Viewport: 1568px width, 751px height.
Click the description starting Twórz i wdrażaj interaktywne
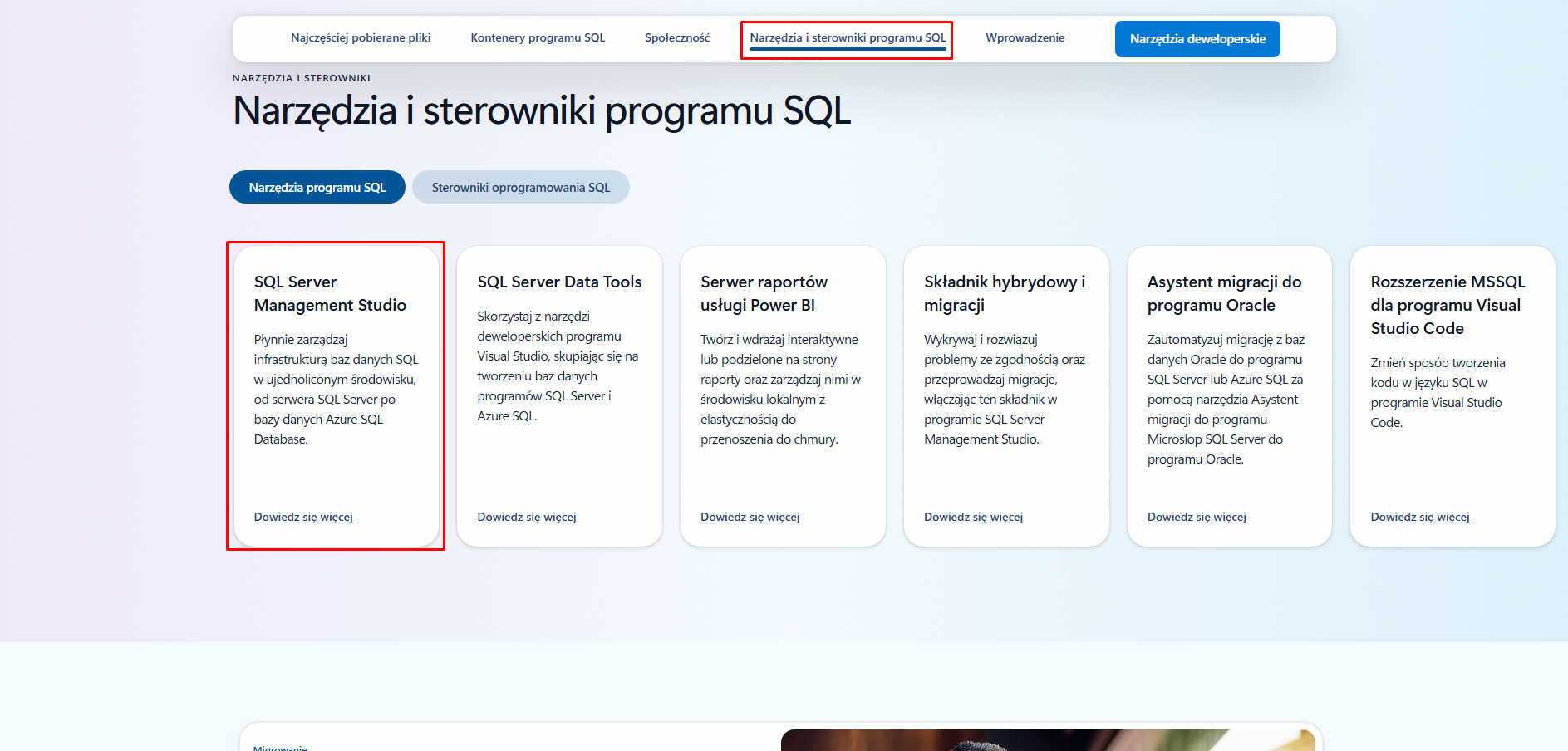point(780,390)
